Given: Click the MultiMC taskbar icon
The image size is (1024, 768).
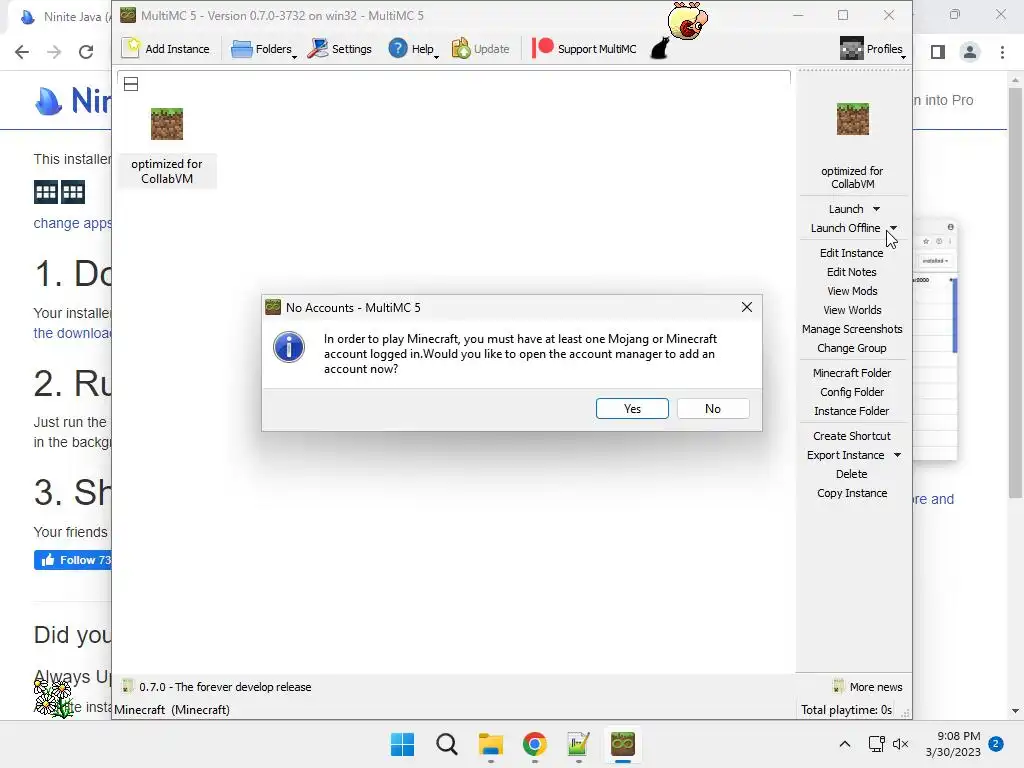Looking at the screenshot, I should click(x=622, y=744).
